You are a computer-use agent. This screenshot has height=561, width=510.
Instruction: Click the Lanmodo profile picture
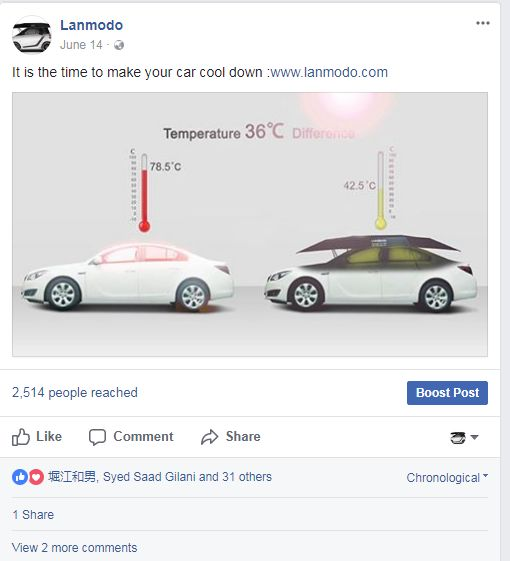click(x=31, y=35)
